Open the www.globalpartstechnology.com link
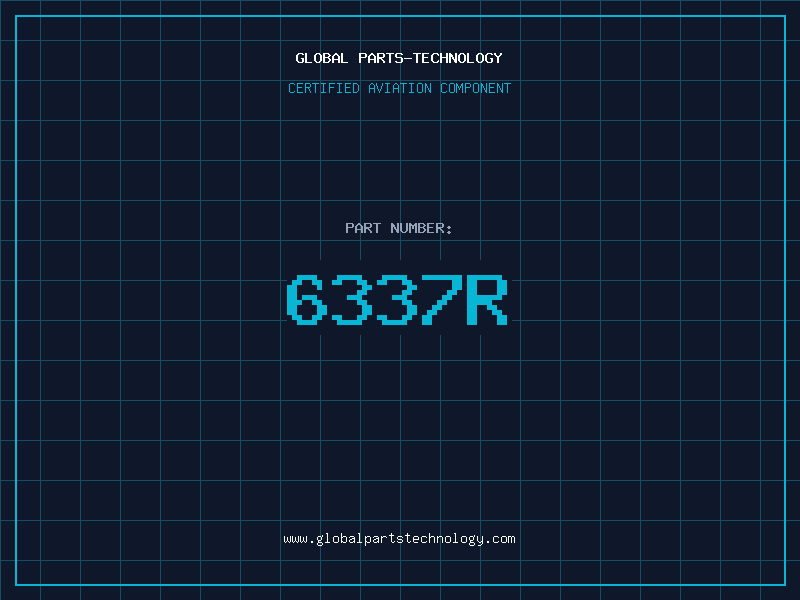The image size is (800, 600). pyautogui.click(x=399, y=539)
